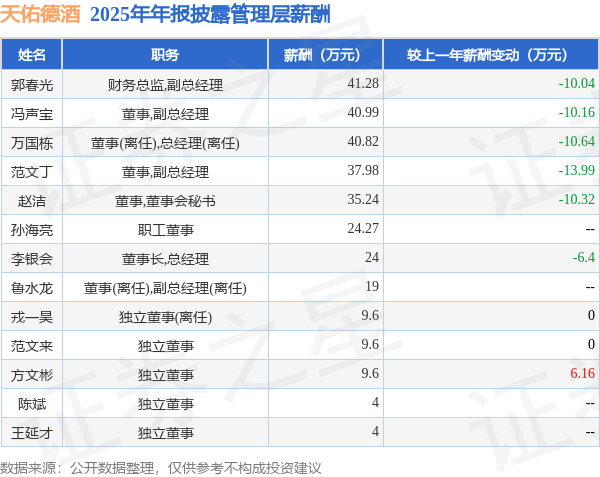Screen dimensions: 600x477
Task: Select the name 郭春光 in table
Action: [x=32, y=85]
